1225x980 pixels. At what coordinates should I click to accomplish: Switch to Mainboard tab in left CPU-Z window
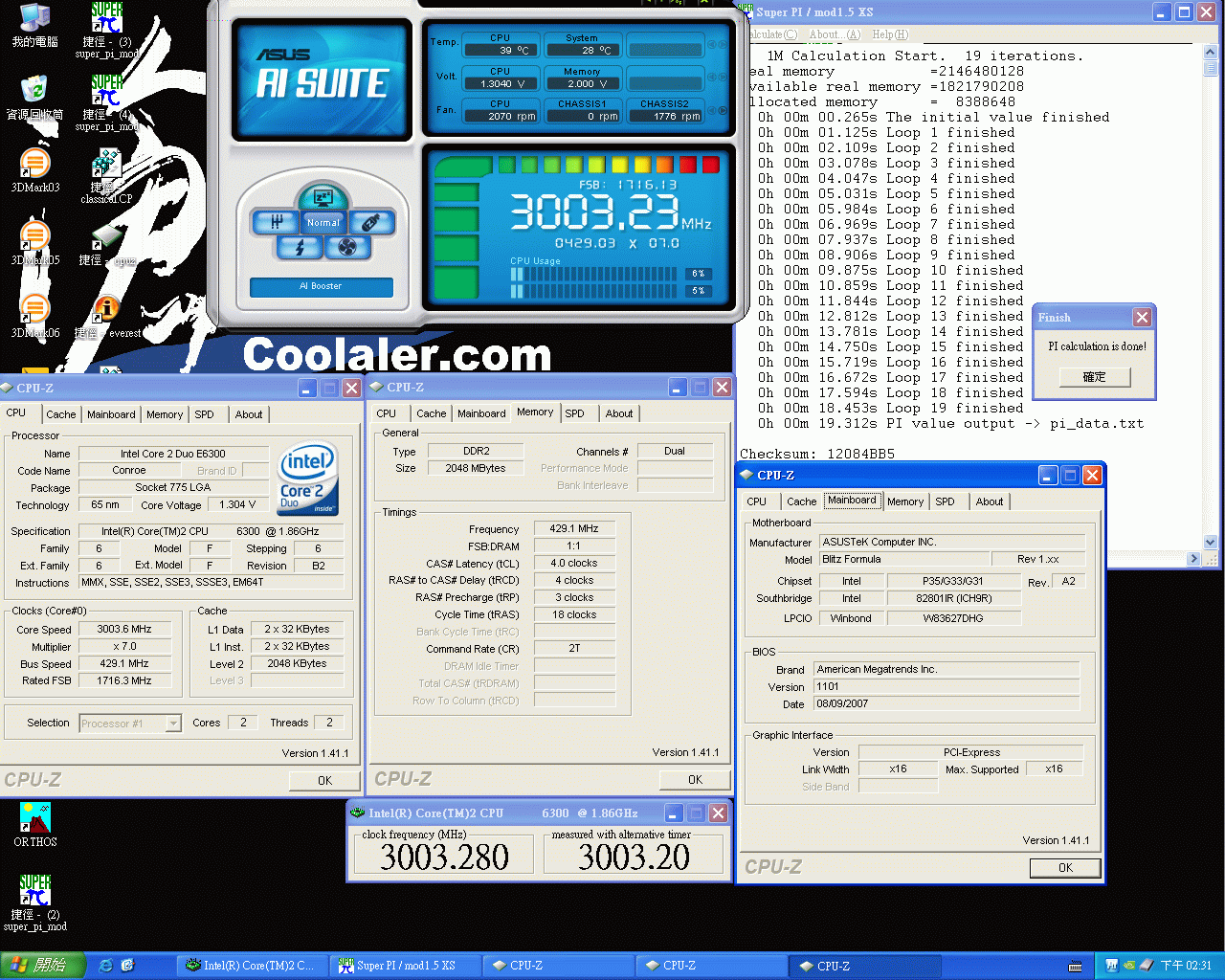(111, 414)
